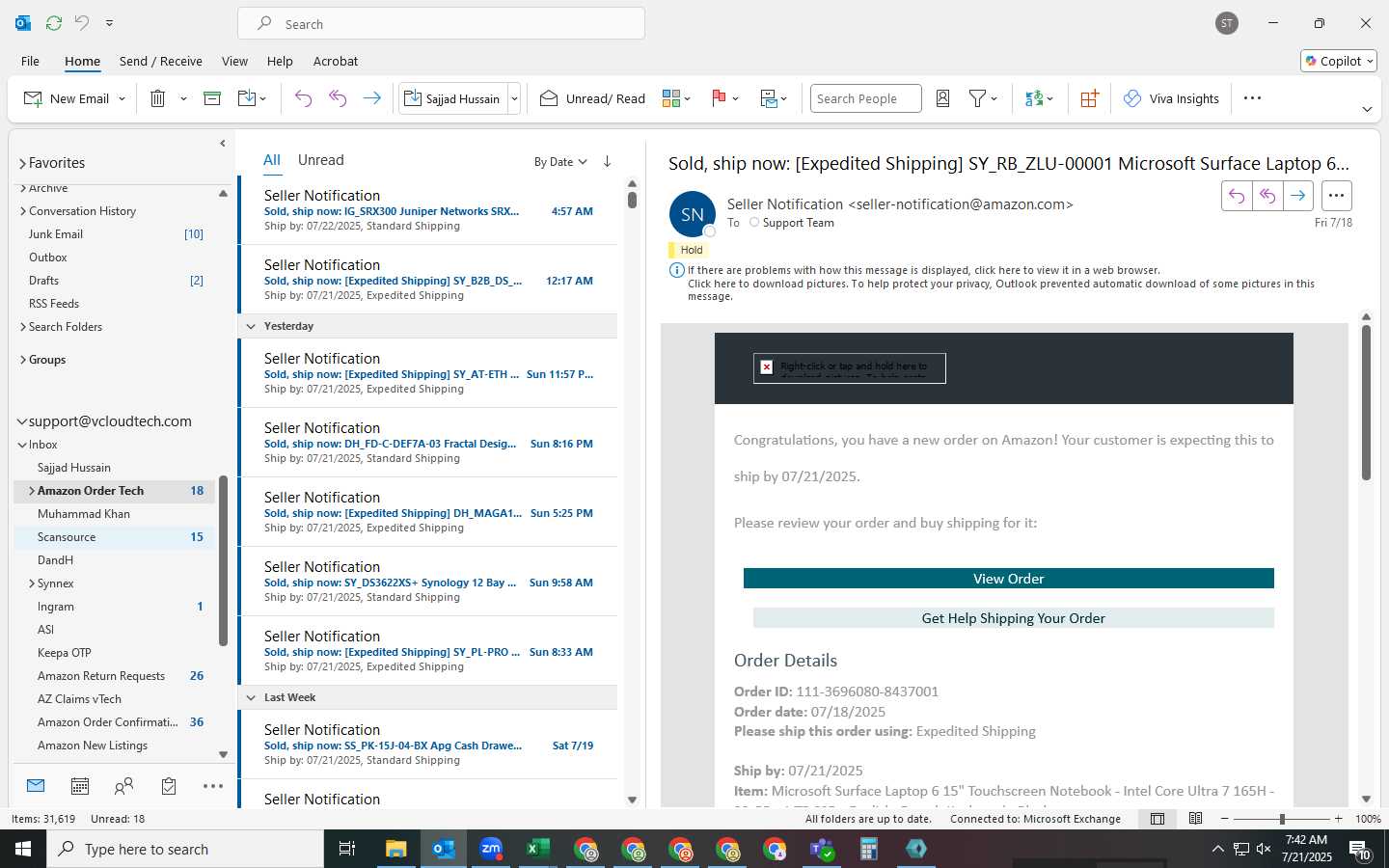Click Get Help Shipping Your Order
The width and height of the screenshot is (1389, 868).
click(x=1013, y=618)
